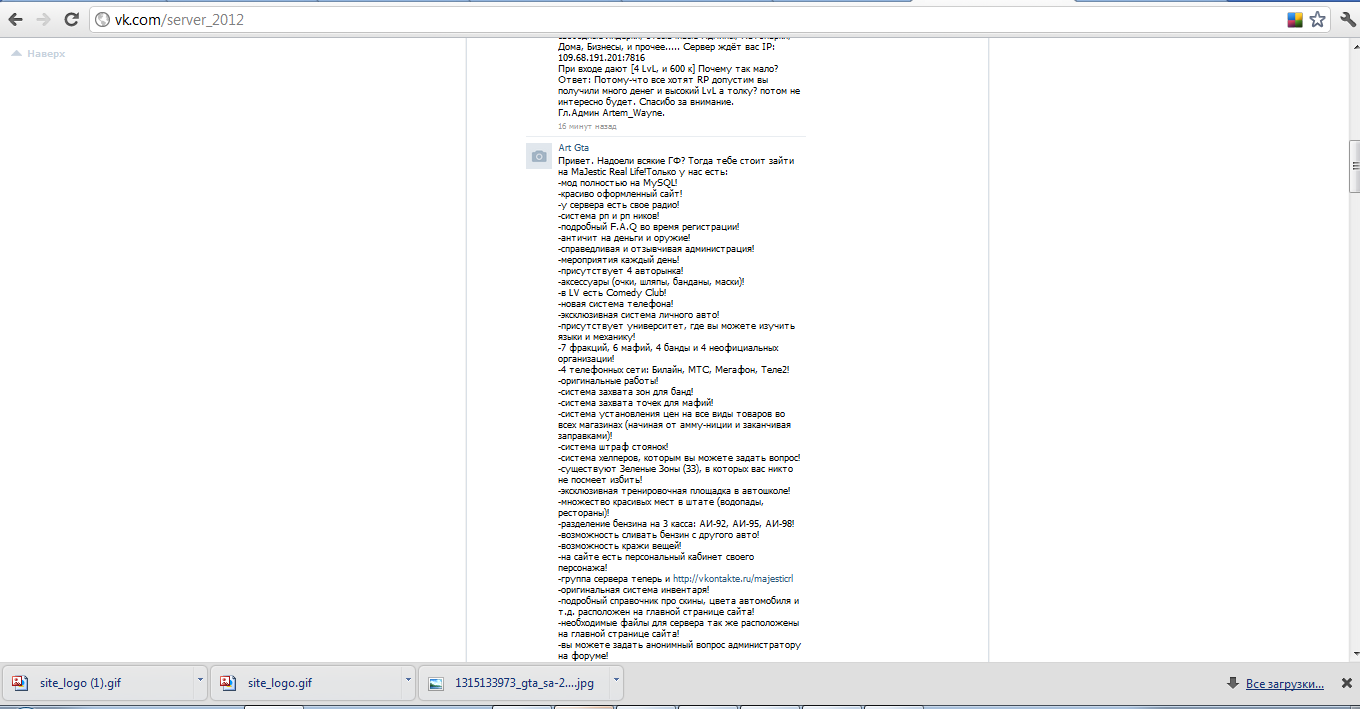
Task: Bookmark this page with the star
Action: pyautogui.click(x=1317, y=19)
